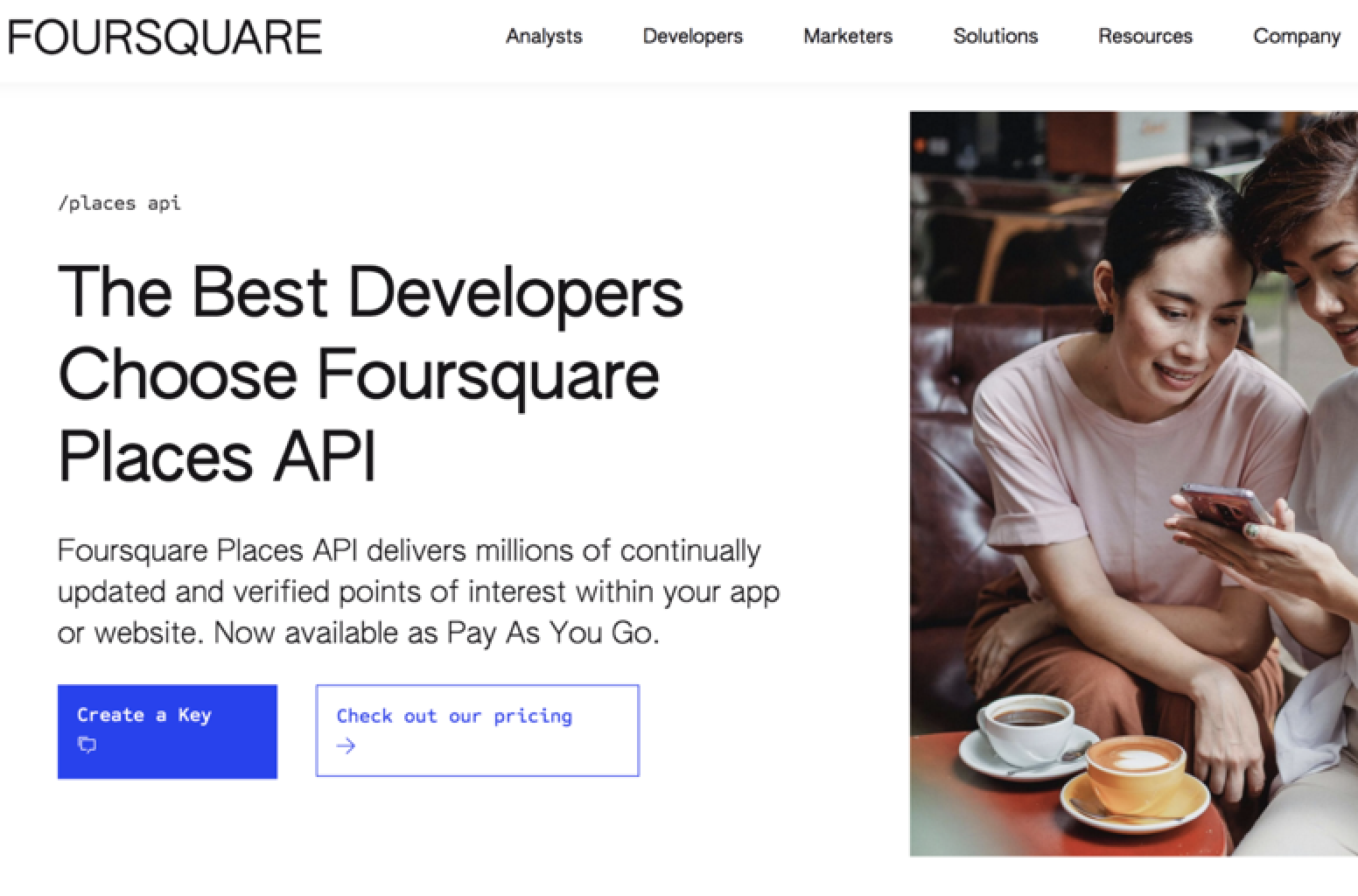Click the right arrow icon under pricing text
Image resolution: width=1358 pixels, height=896 pixels.
click(x=346, y=745)
